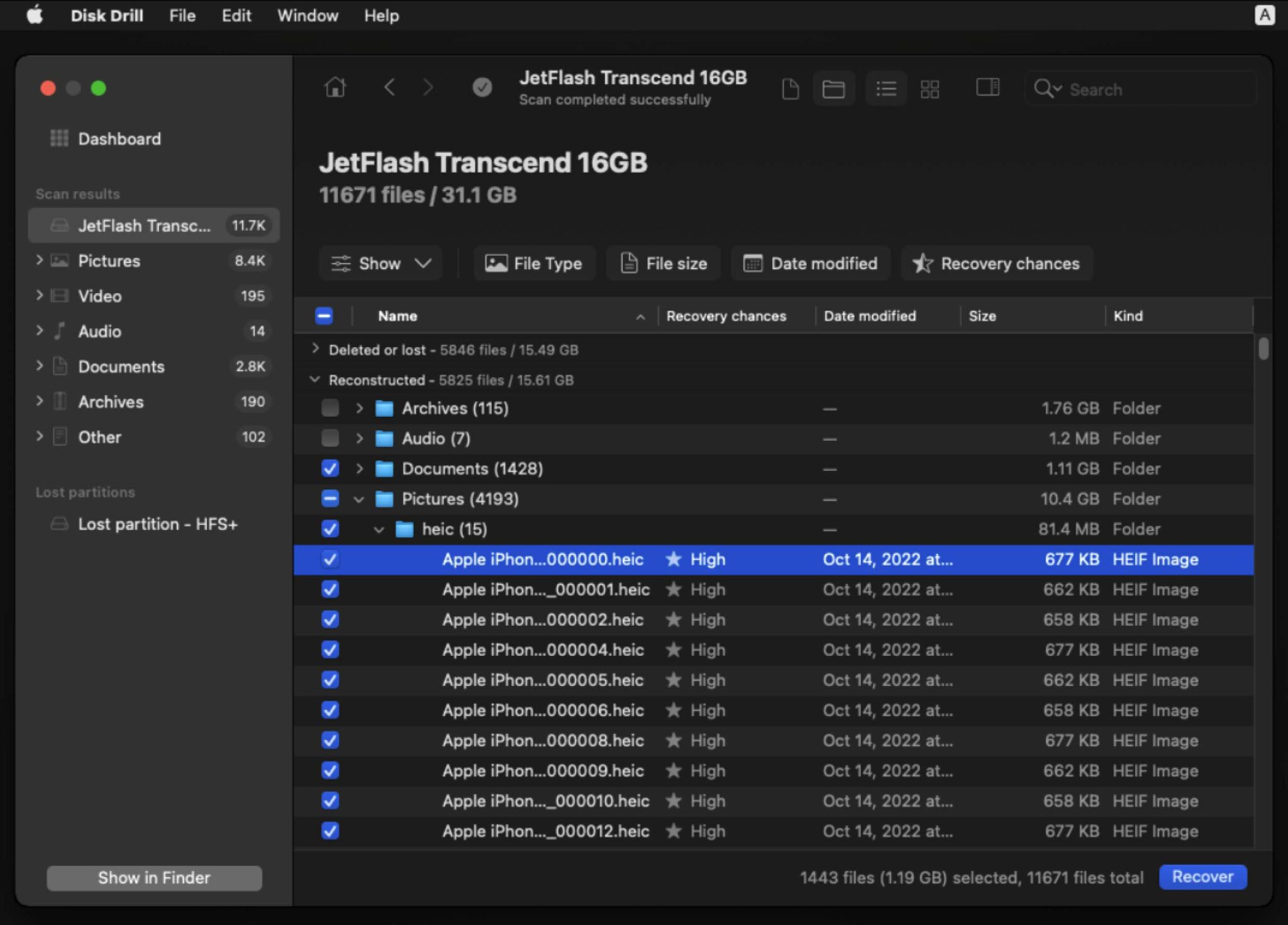Viewport: 1288px width, 925px height.
Task: Click the scan completed checkmark icon
Action: (x=482, y=87)
